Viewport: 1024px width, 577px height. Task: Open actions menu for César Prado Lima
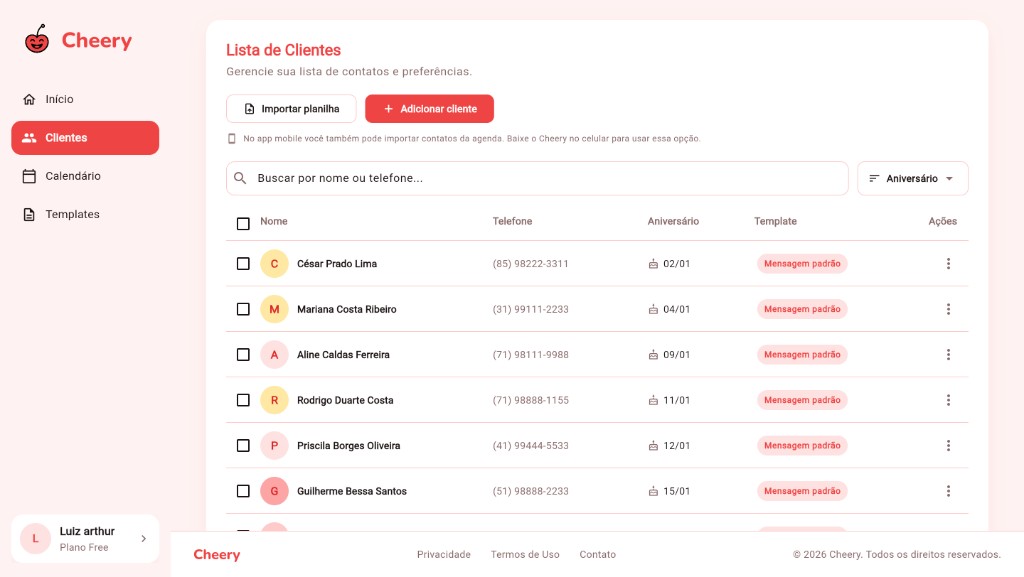pos(948,264)
